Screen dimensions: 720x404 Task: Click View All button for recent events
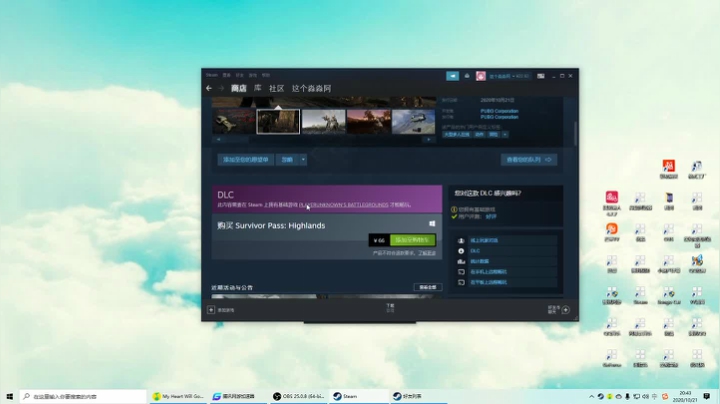tap(428, 287)
